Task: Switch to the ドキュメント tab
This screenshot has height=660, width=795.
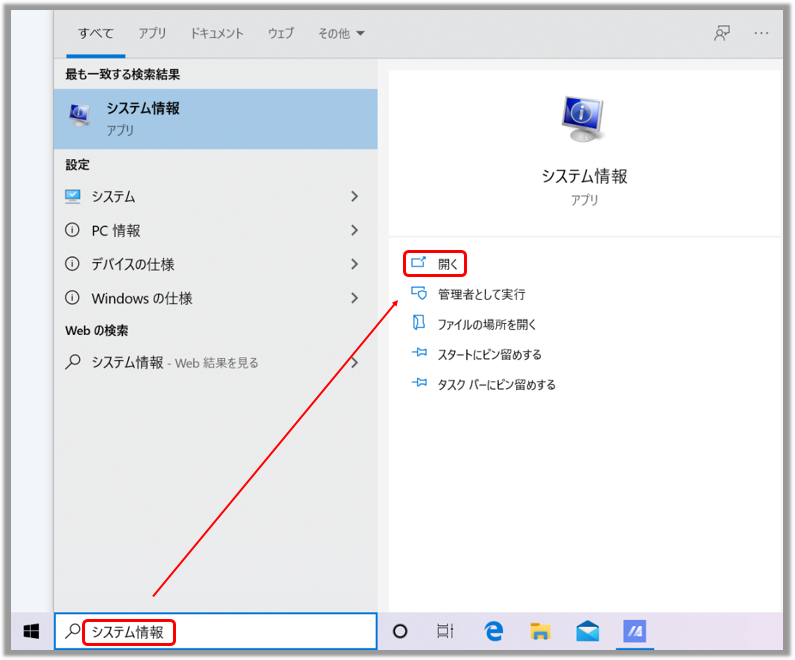Action: point(216,33)
